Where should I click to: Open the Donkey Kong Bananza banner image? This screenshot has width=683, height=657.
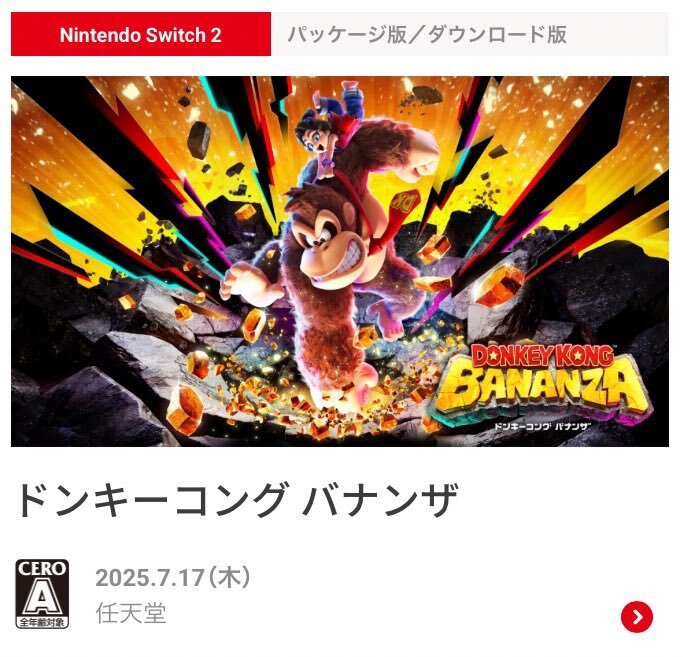pos(340,261)
